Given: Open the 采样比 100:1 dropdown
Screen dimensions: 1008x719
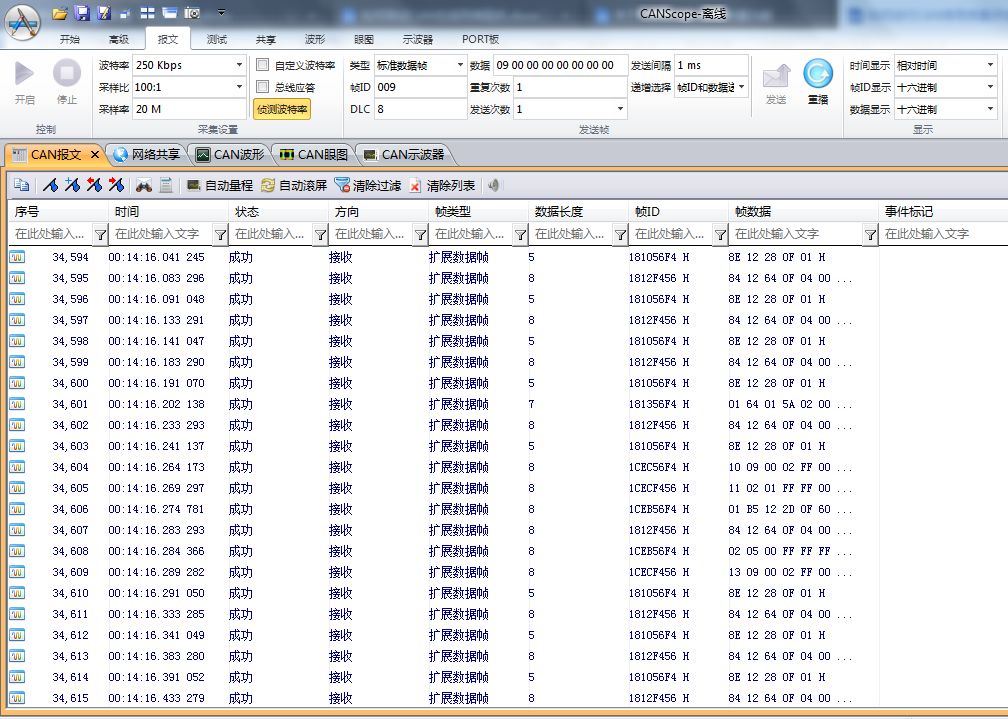Looking at the screenshot, I should [239, 87].
